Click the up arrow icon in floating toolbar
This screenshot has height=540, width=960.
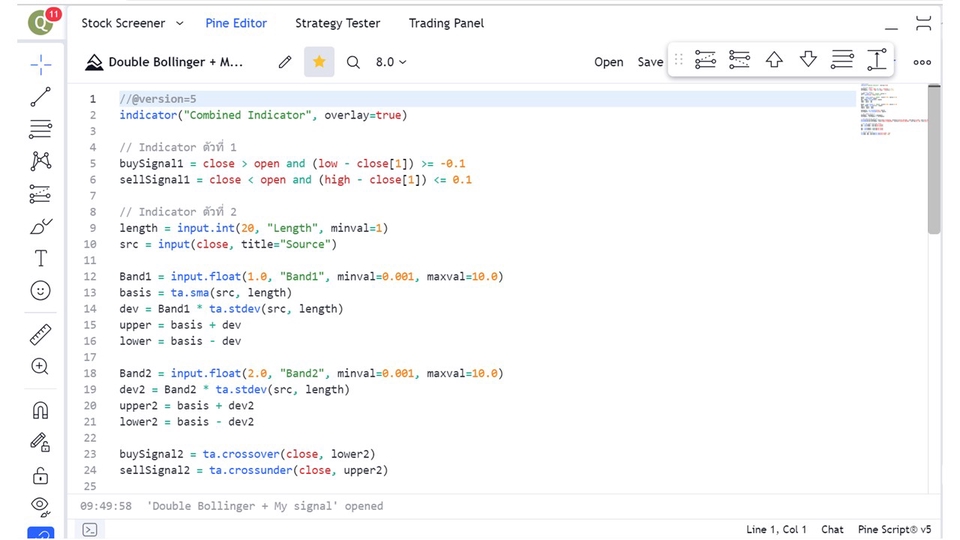tap(774, 59)
